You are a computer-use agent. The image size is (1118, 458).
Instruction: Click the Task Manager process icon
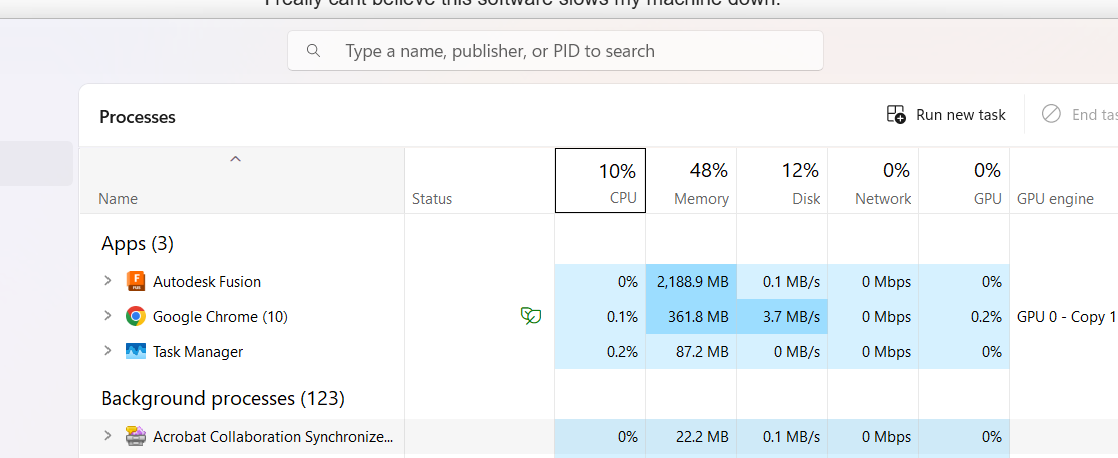[136, 351]
